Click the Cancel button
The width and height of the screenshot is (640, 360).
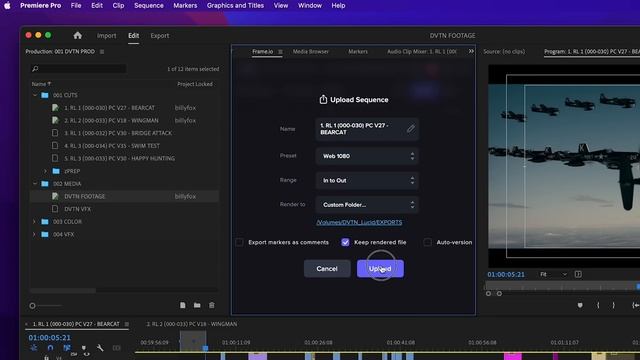point(327,269)
